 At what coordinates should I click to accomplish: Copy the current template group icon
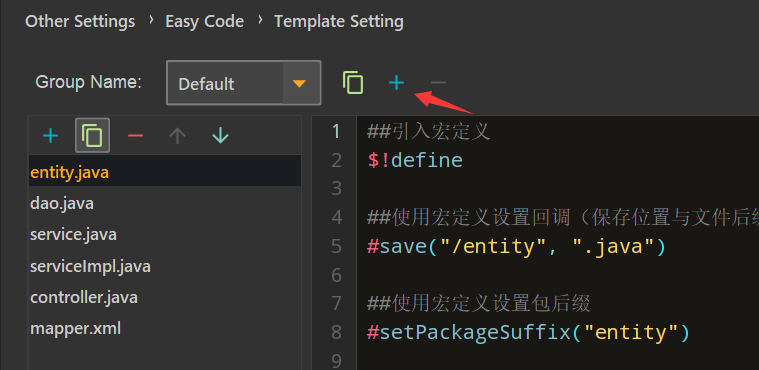[x=353, y=83]
